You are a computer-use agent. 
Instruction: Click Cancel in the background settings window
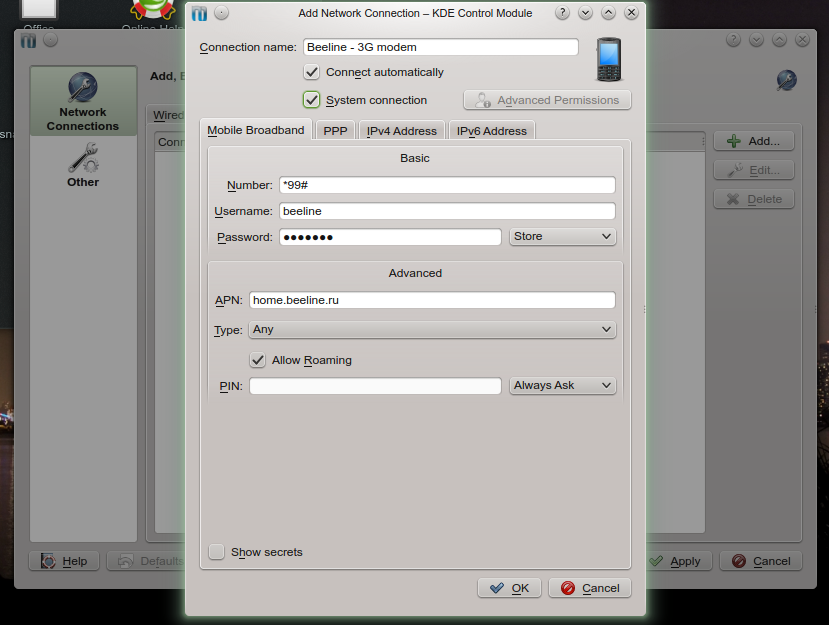click(x=761, y=561)
